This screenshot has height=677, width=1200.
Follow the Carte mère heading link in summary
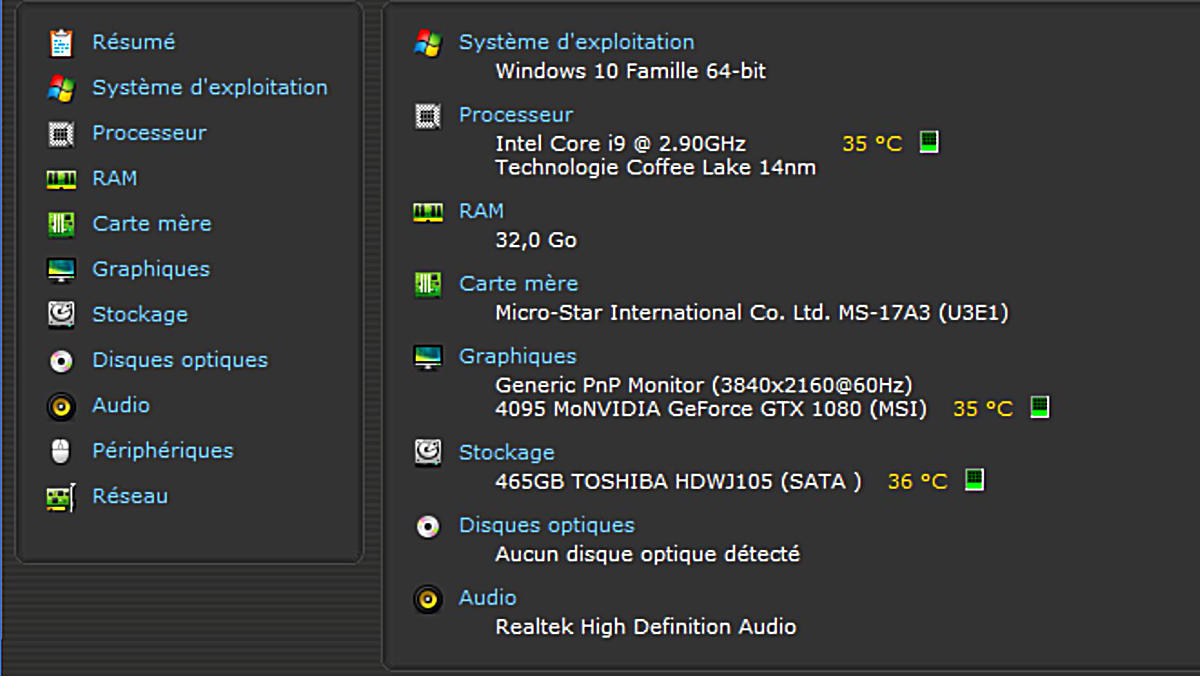click(519, 284)
